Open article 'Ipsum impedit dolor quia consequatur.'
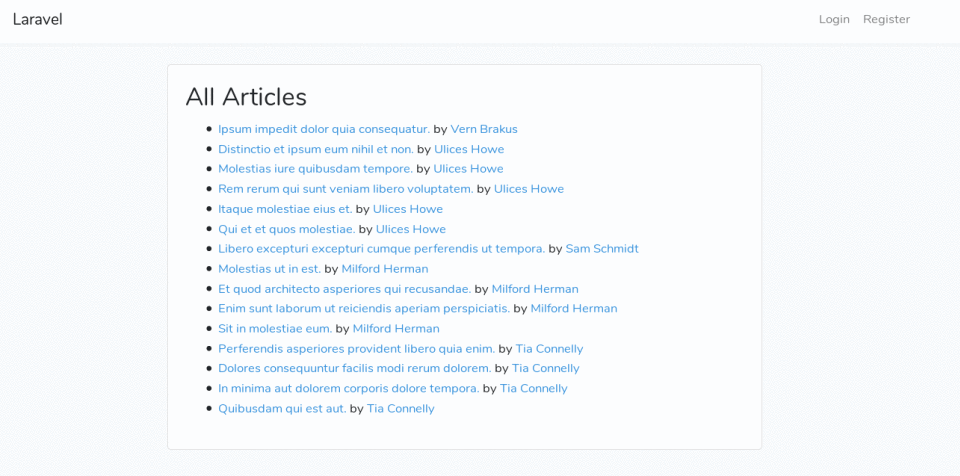 coord(323,129)
